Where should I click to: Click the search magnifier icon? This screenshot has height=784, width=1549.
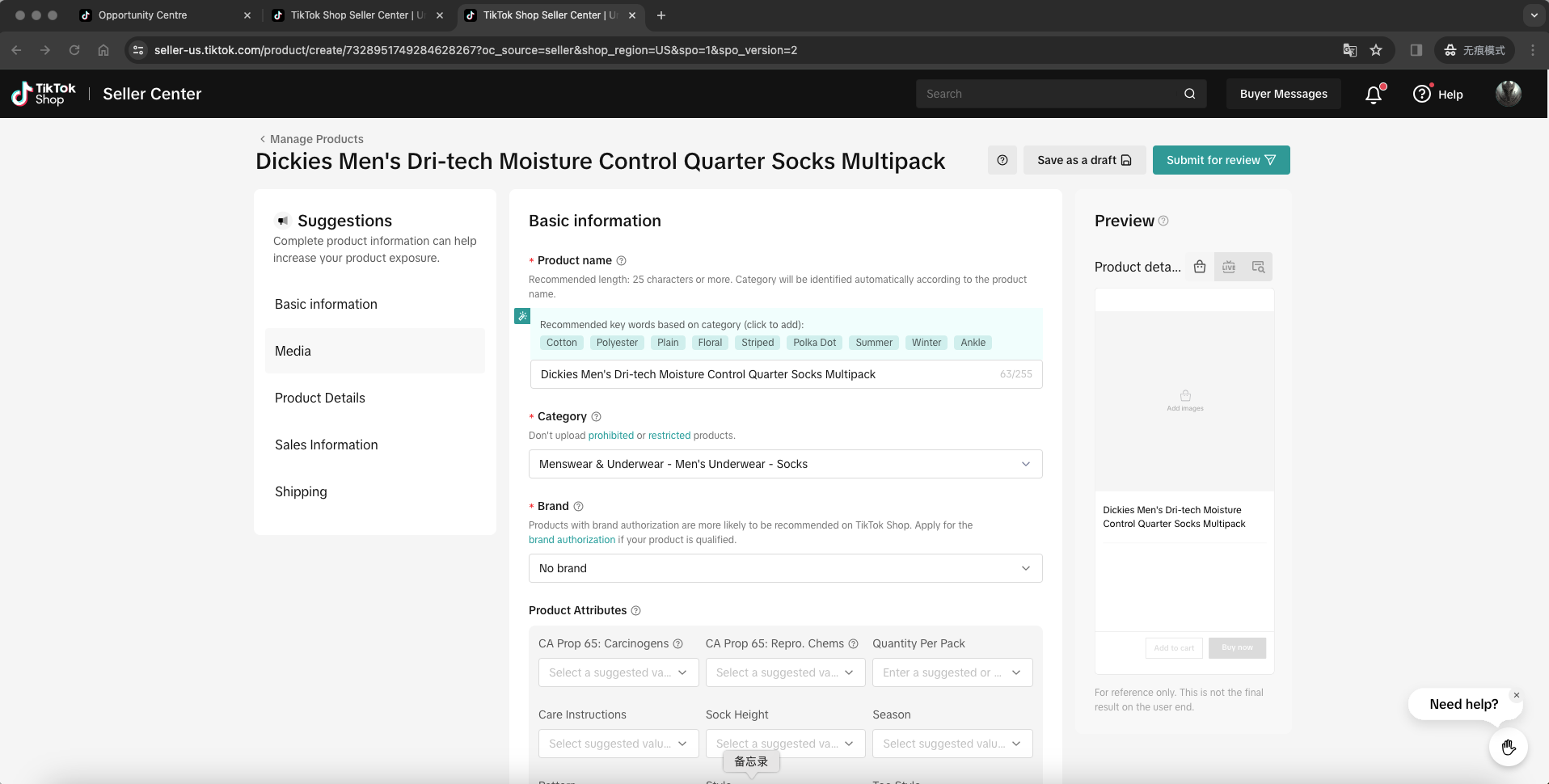(x=1189, y=94)
